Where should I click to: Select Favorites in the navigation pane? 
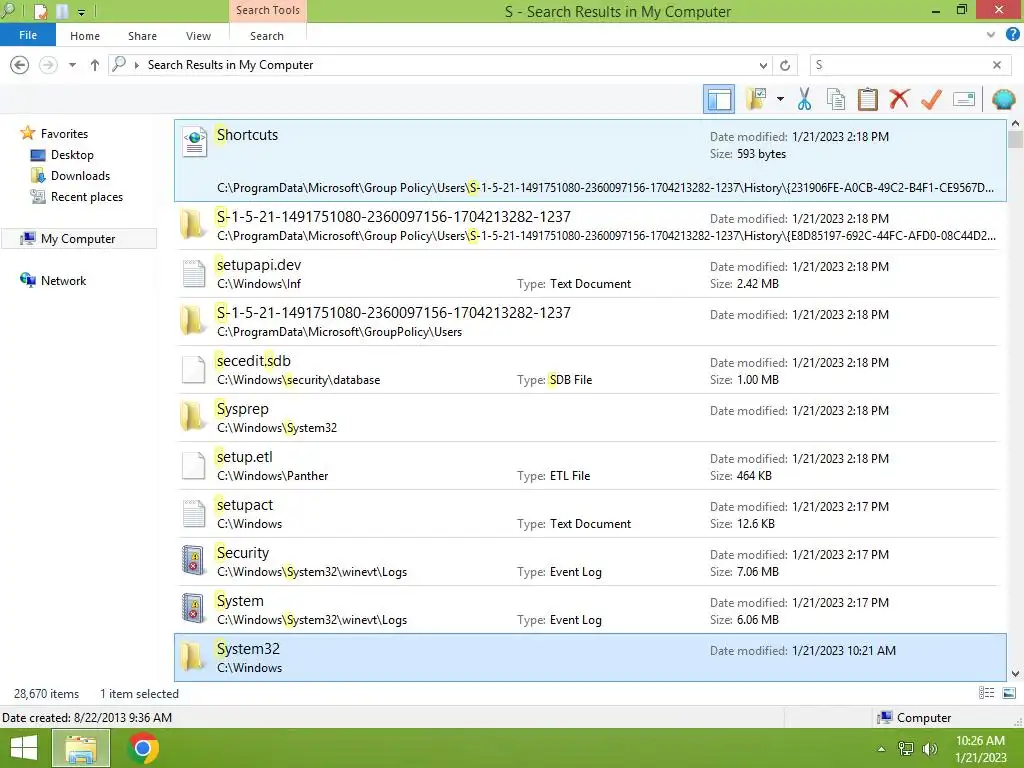point(64,133)
